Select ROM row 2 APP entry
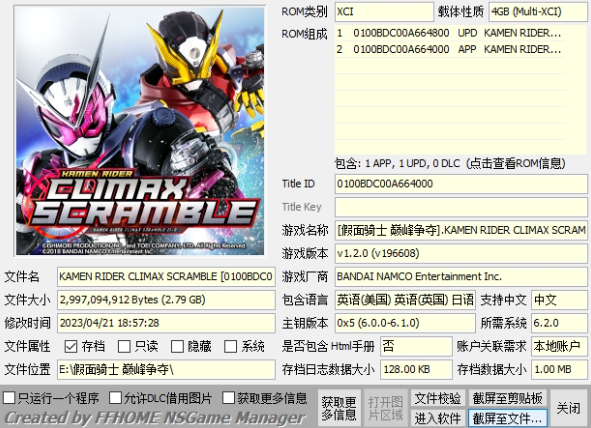This screenshot has height=428, width=591. click(x=450, y=49)
